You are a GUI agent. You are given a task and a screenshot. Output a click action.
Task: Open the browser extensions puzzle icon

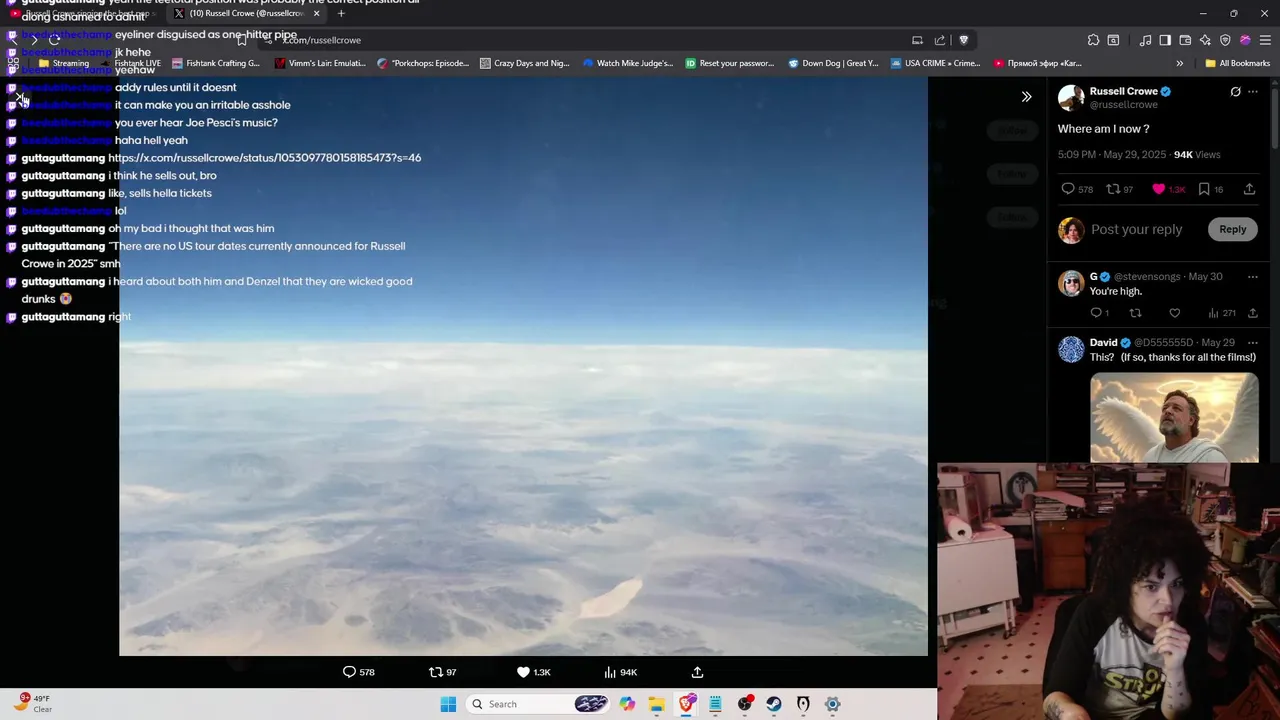coord(1093,40)
